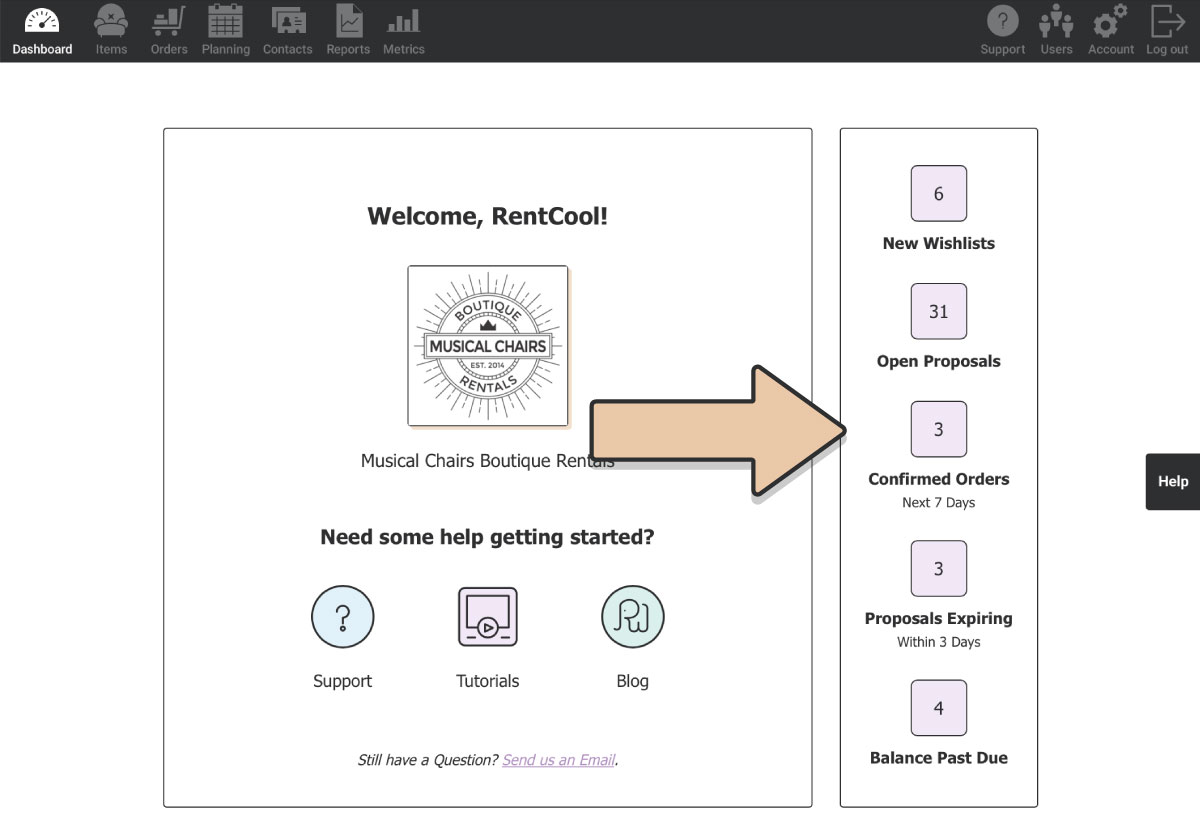The height and width of the screenshot is (838, 1200).
Task: Click the Confirmed Orders label
Action: pyautogui.click(x=938, y=479)
